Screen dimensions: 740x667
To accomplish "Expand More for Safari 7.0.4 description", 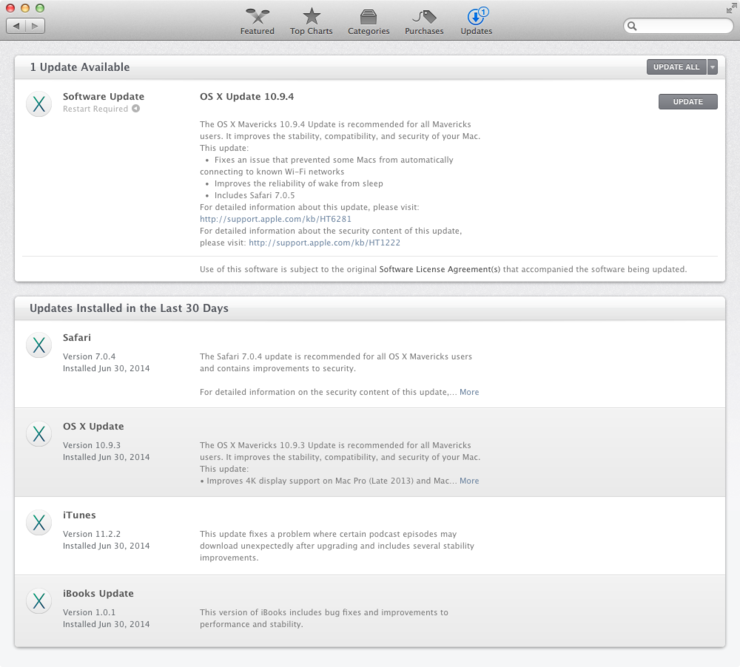I will (469, 392).
